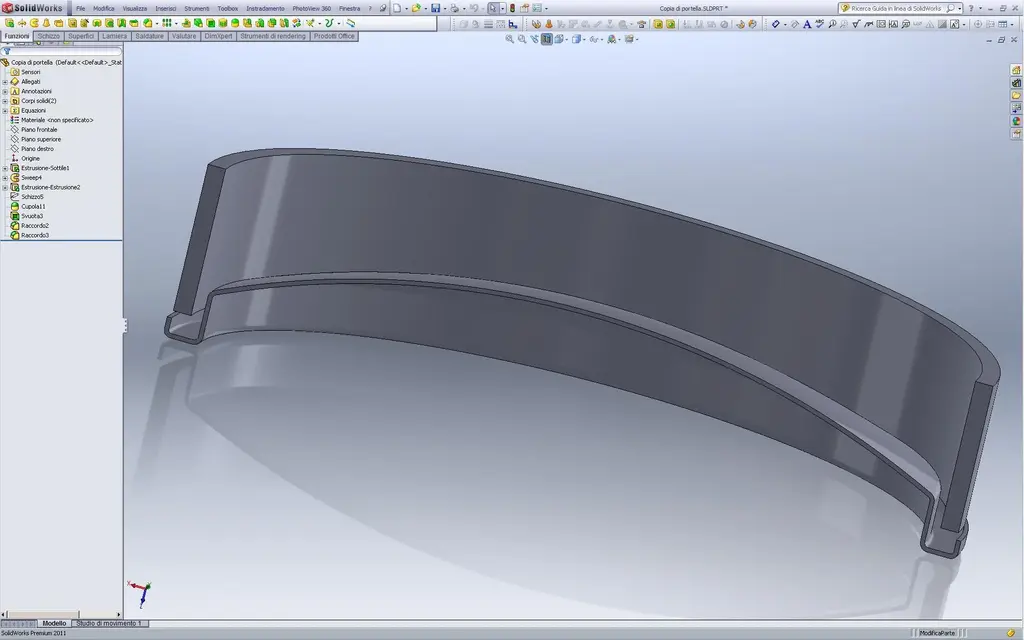Select the Cupola11 feature
The image size is (1024, 640).
33,206
